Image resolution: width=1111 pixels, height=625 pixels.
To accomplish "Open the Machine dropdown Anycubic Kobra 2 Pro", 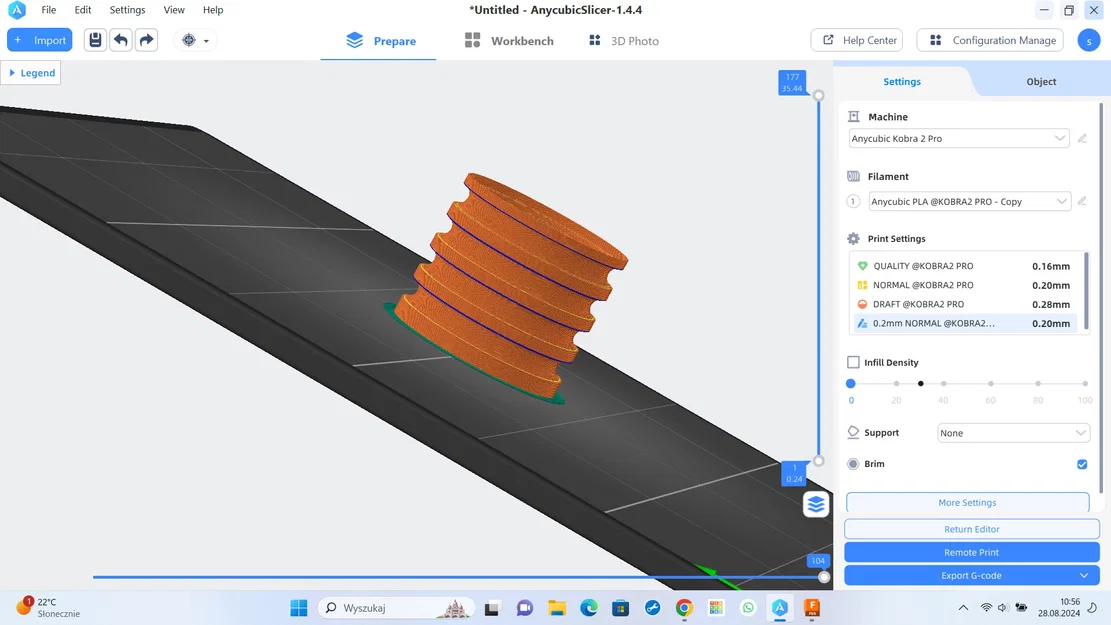I will point(959,138).
